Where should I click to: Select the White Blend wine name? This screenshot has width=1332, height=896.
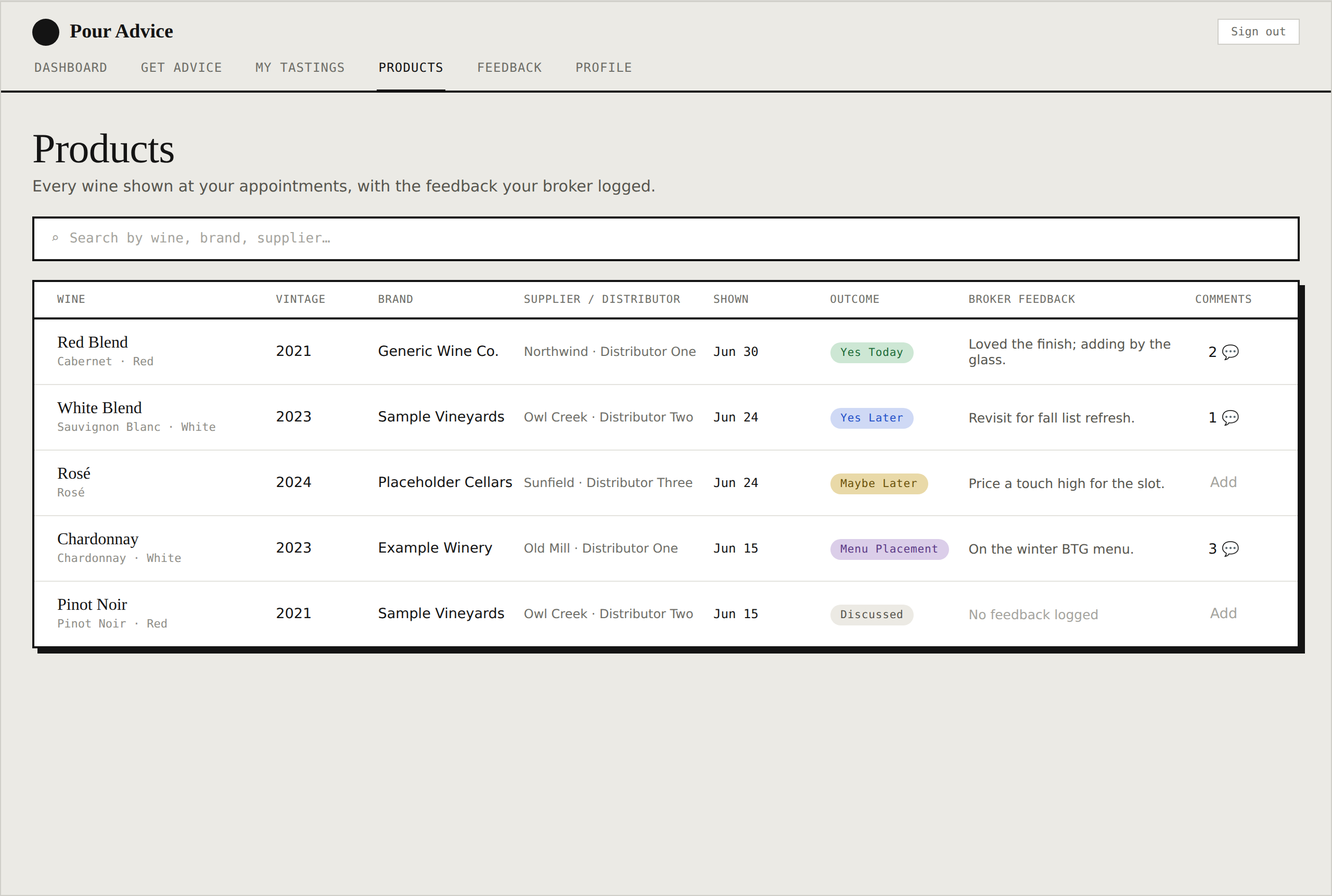click(x=99, y=408)
